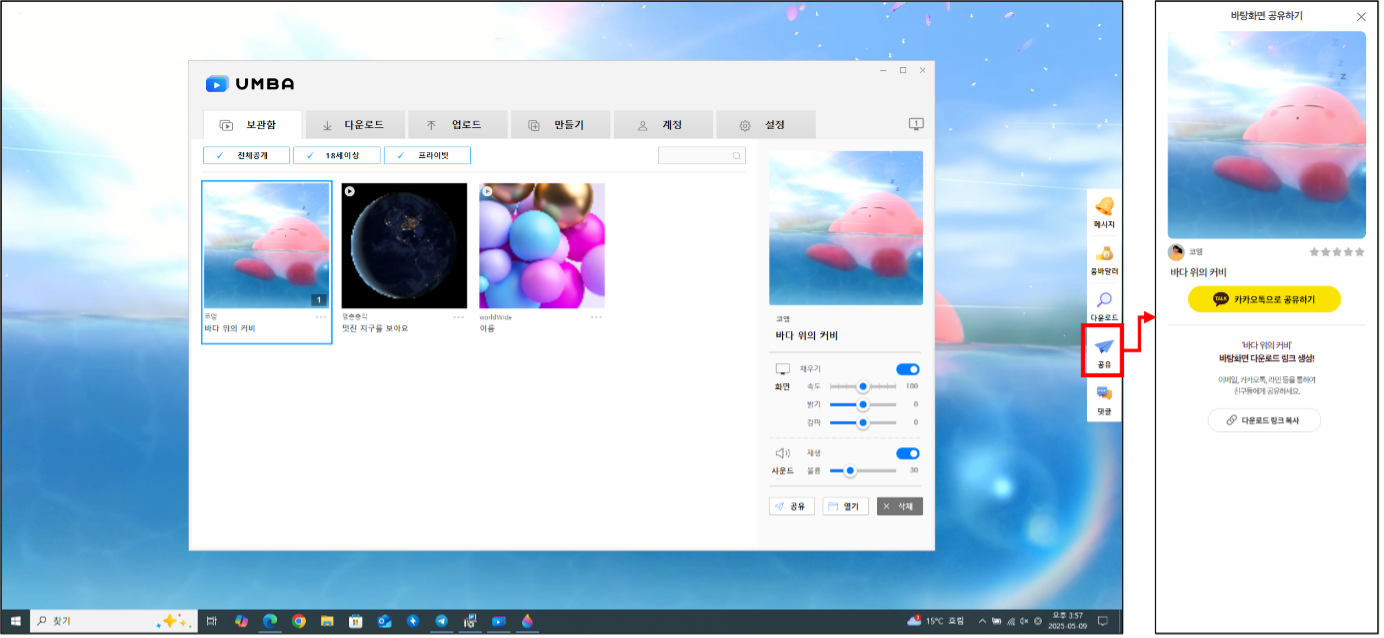The width and height of the screenshot is (1384, 638).
Task: Click the UMBA logo
Action: tap(250, 84)
